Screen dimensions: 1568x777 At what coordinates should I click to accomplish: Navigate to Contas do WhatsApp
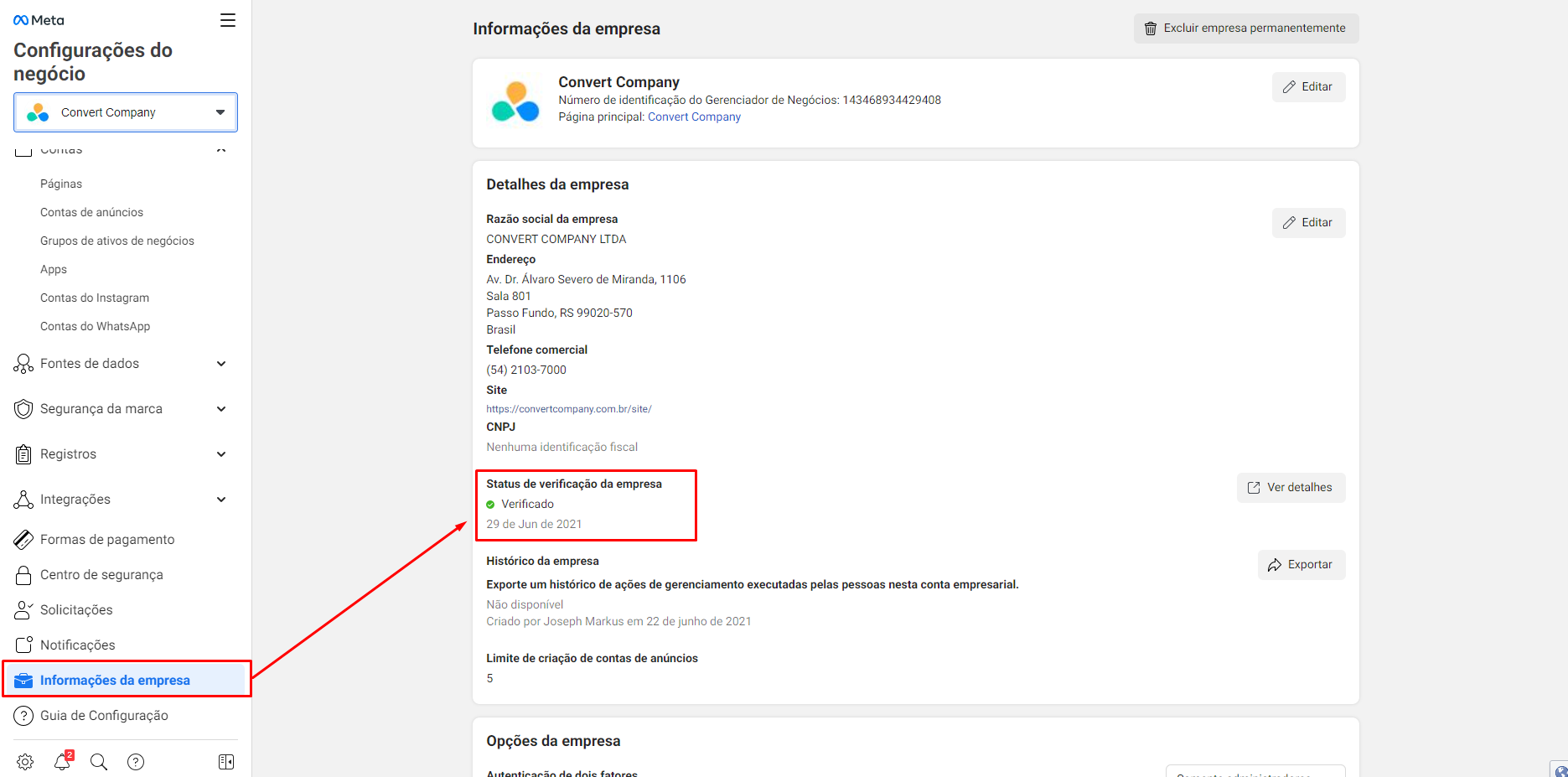coord(96,326)
